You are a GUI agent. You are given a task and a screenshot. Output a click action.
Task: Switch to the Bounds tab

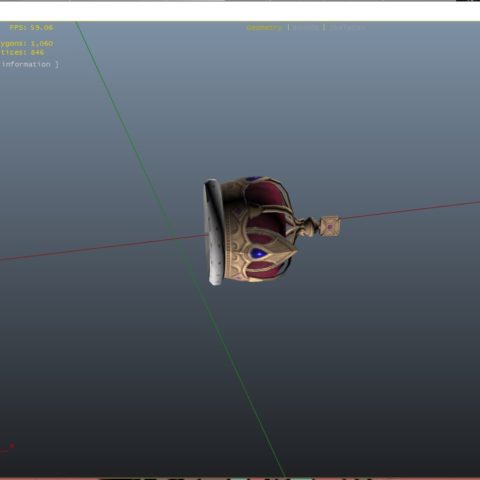pyautogui.click(x=306, y=28)
